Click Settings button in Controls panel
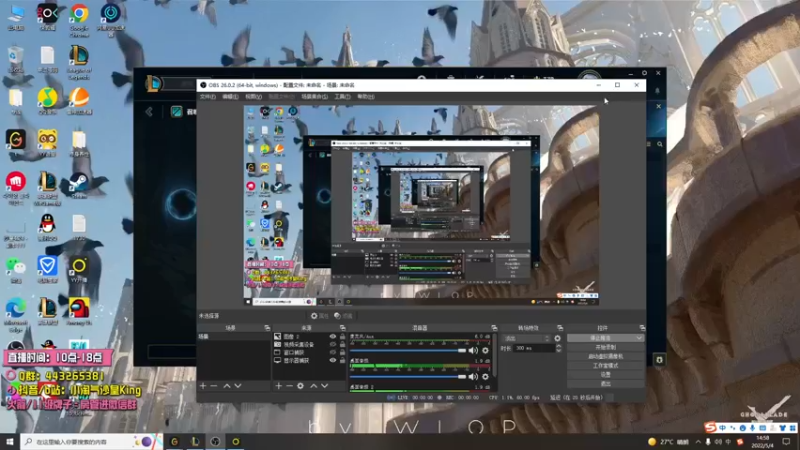 (606, 374)
